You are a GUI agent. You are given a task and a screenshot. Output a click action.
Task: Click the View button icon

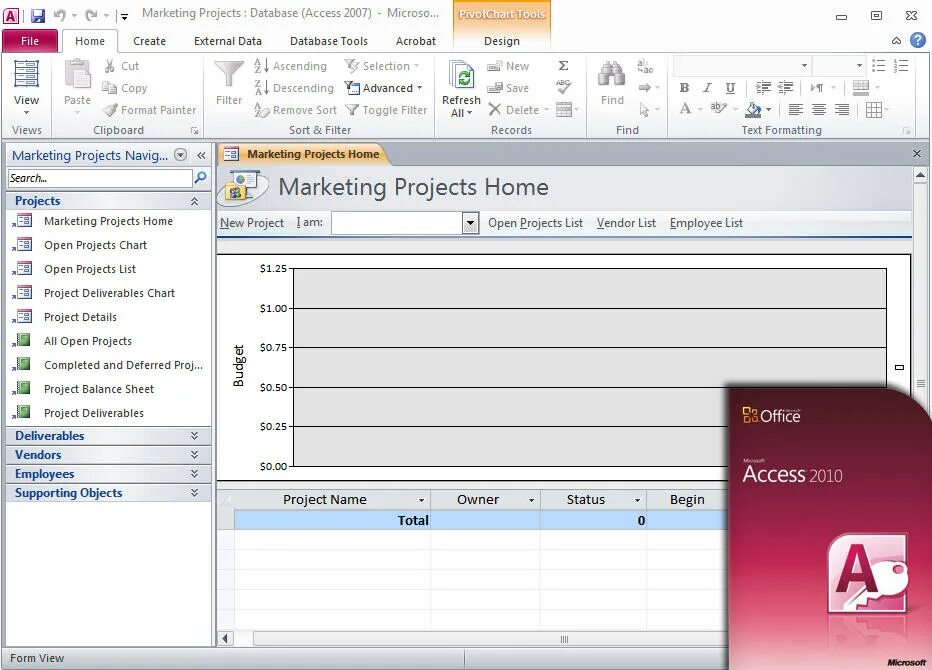tap(27, 74)
